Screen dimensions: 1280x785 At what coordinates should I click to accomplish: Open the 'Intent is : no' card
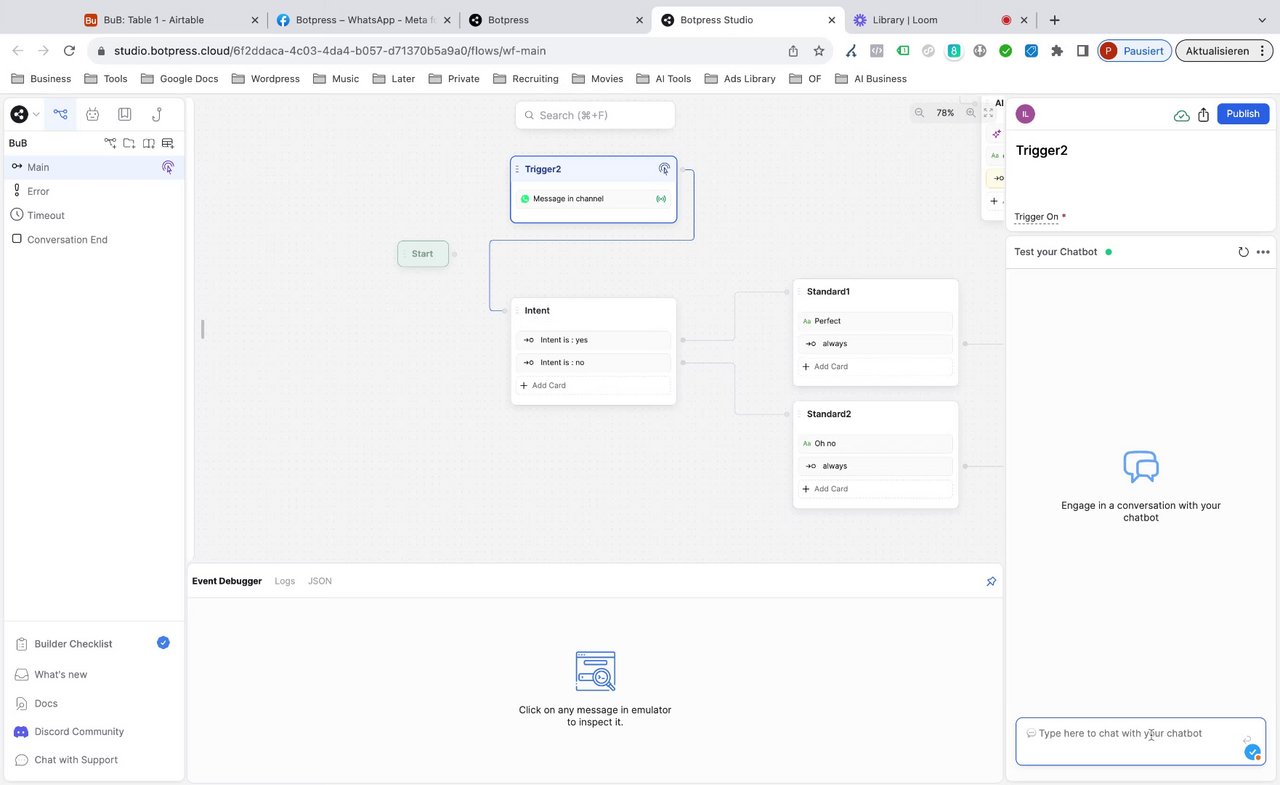point(593,363)
